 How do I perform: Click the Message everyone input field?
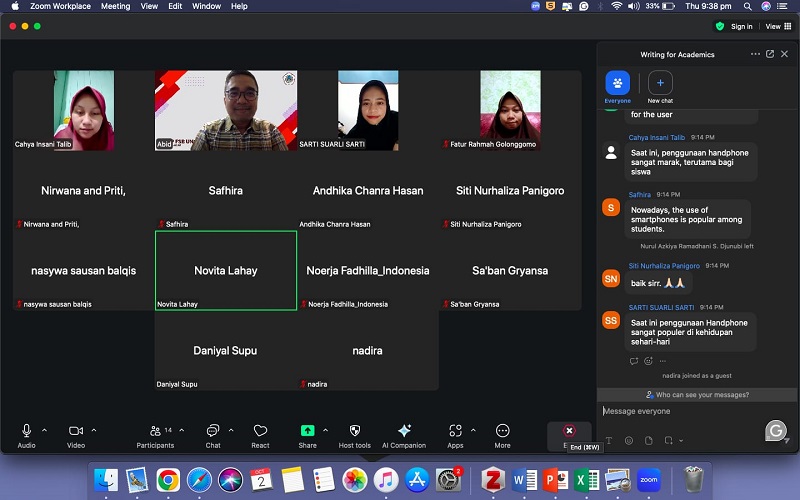pos(680,411)
